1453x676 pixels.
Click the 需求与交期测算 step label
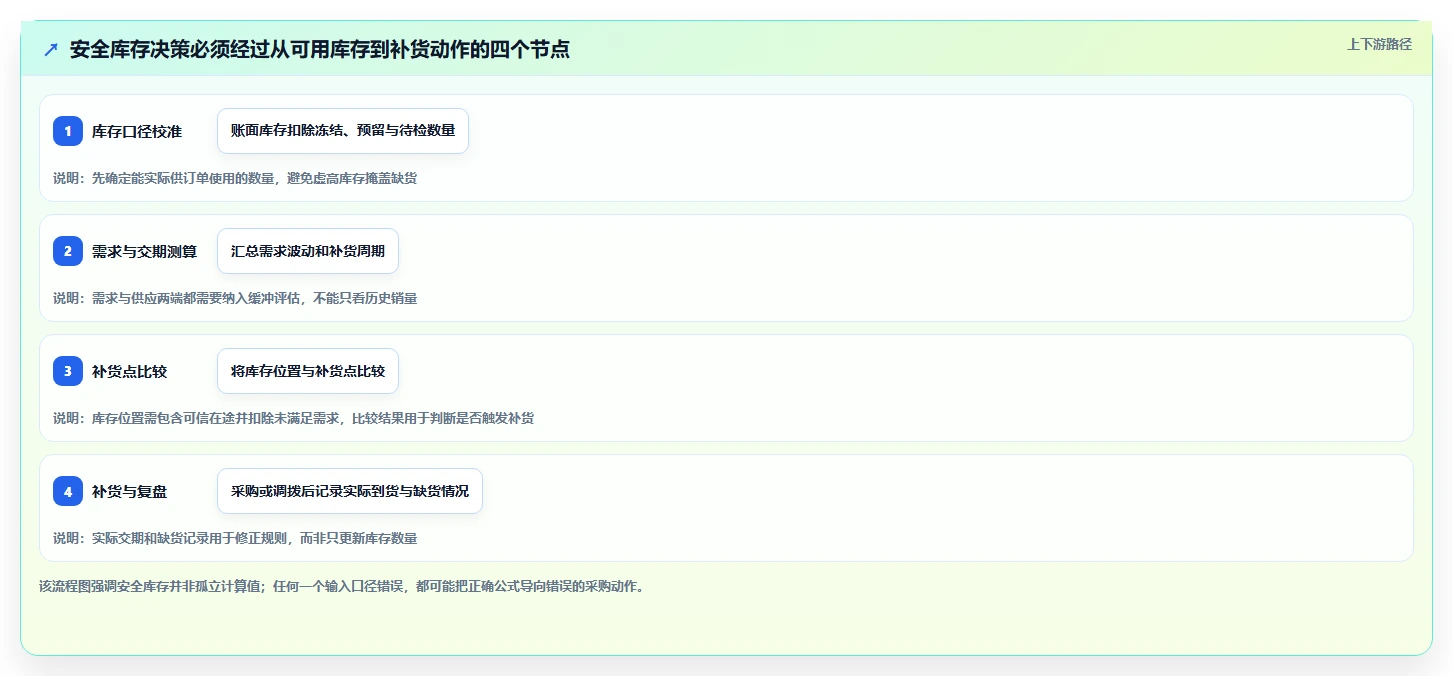[x=145, y=251]
